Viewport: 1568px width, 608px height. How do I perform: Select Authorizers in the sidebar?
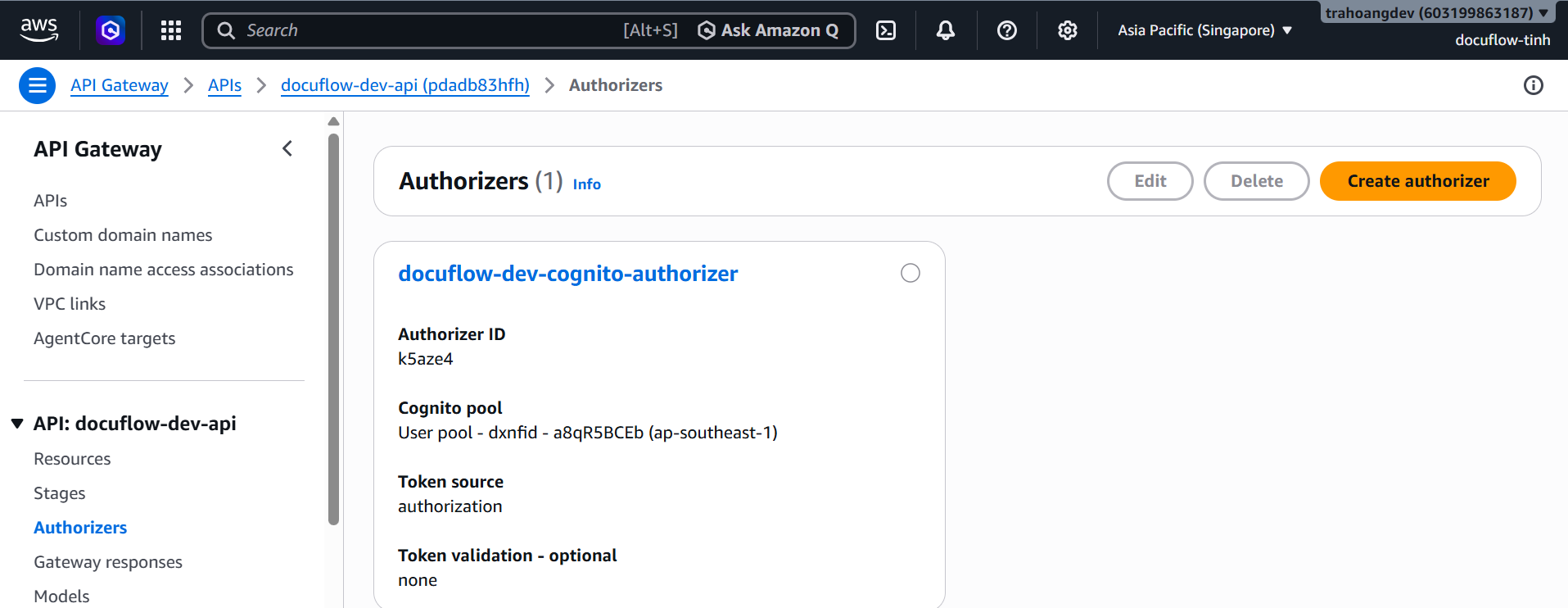pyautogui.click(x=80, y=528)
